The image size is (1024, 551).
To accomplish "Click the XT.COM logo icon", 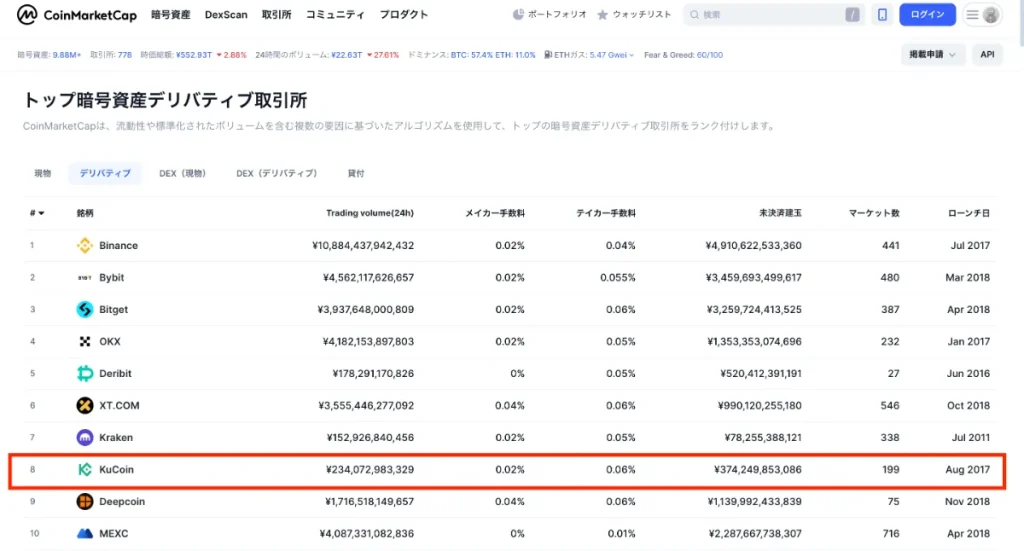I will pyautogui.click(x=85, y=405).
